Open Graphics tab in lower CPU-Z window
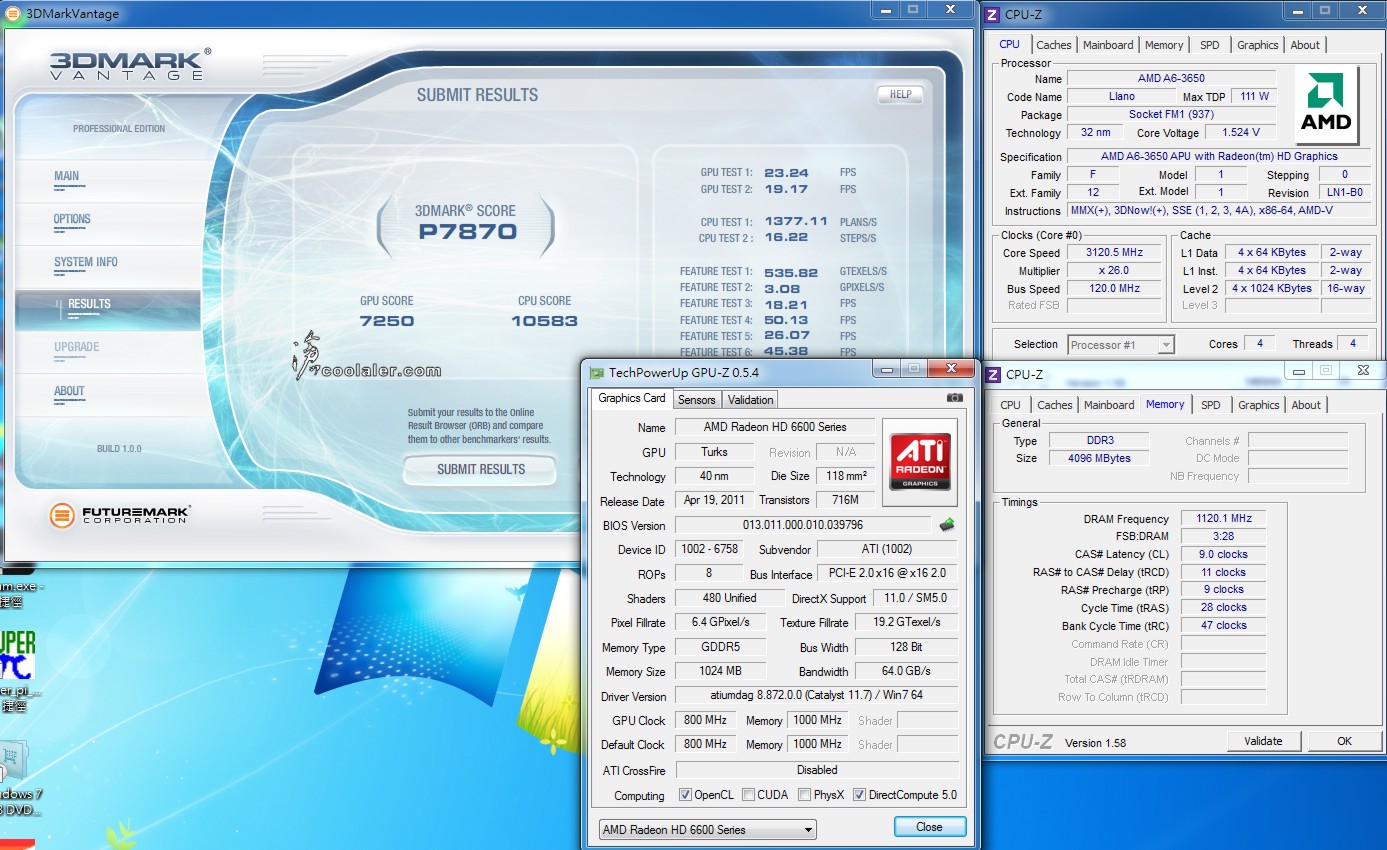The width and height of the screenshot is (1387, 850). (1259, 405)
